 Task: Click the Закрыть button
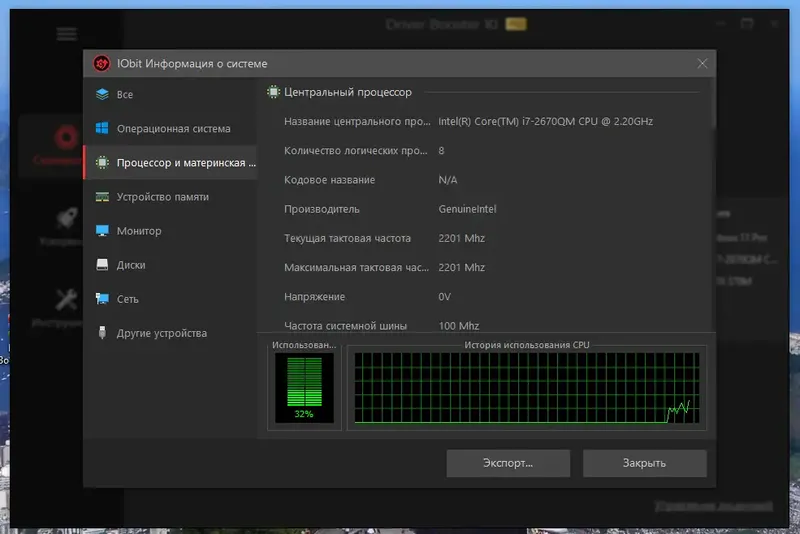[644, 463]
